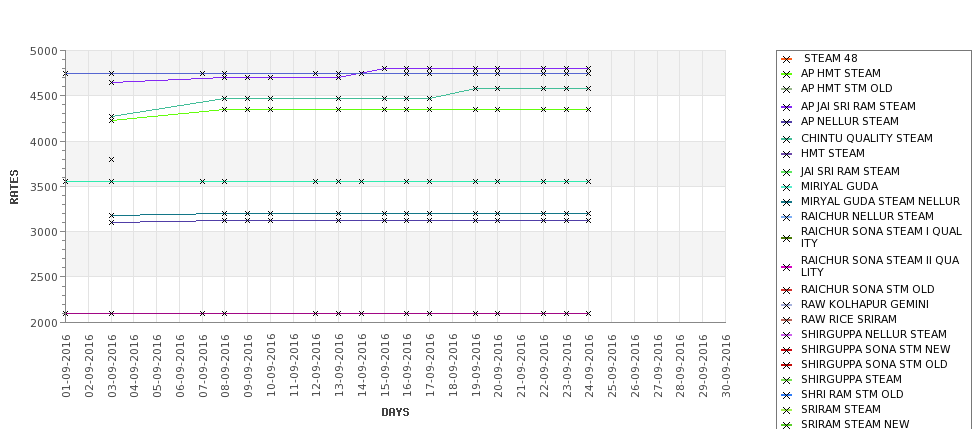Screen dimensions: 975x429
Task: Click the isolated data point near 3800 on 03-09-2016
Action: click(111, 160)
